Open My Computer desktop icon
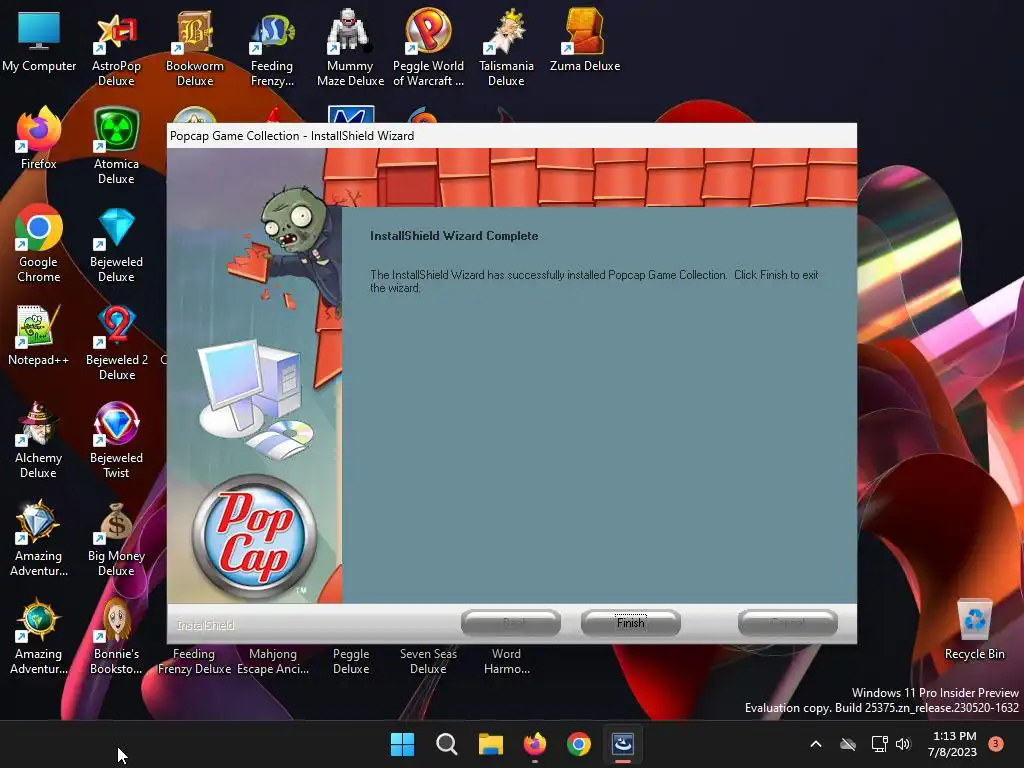Screen dimensions: 1024x768 [x=39, y=41]
